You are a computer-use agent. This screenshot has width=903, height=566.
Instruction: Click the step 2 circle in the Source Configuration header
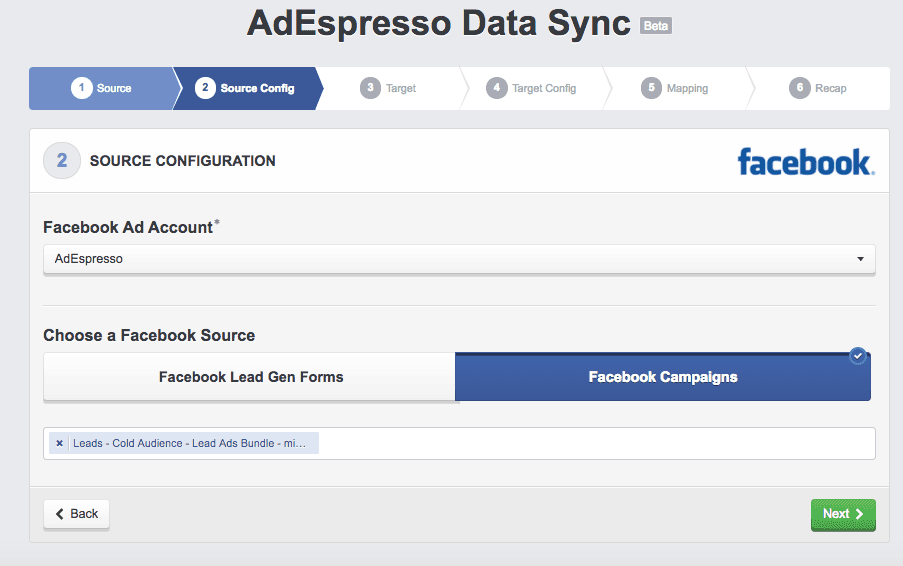pos(62,160)
